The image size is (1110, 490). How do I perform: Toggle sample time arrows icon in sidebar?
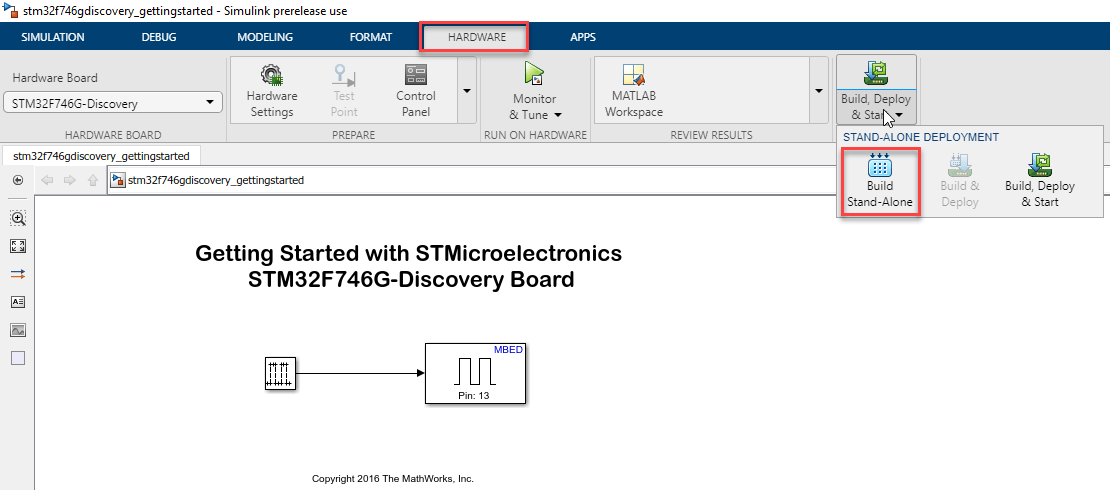[x=18, y=274]
